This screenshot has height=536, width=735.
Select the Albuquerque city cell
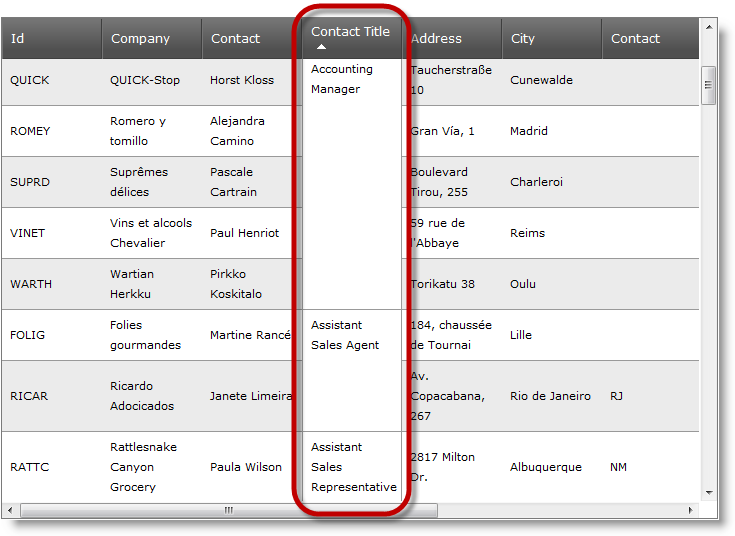552,467
